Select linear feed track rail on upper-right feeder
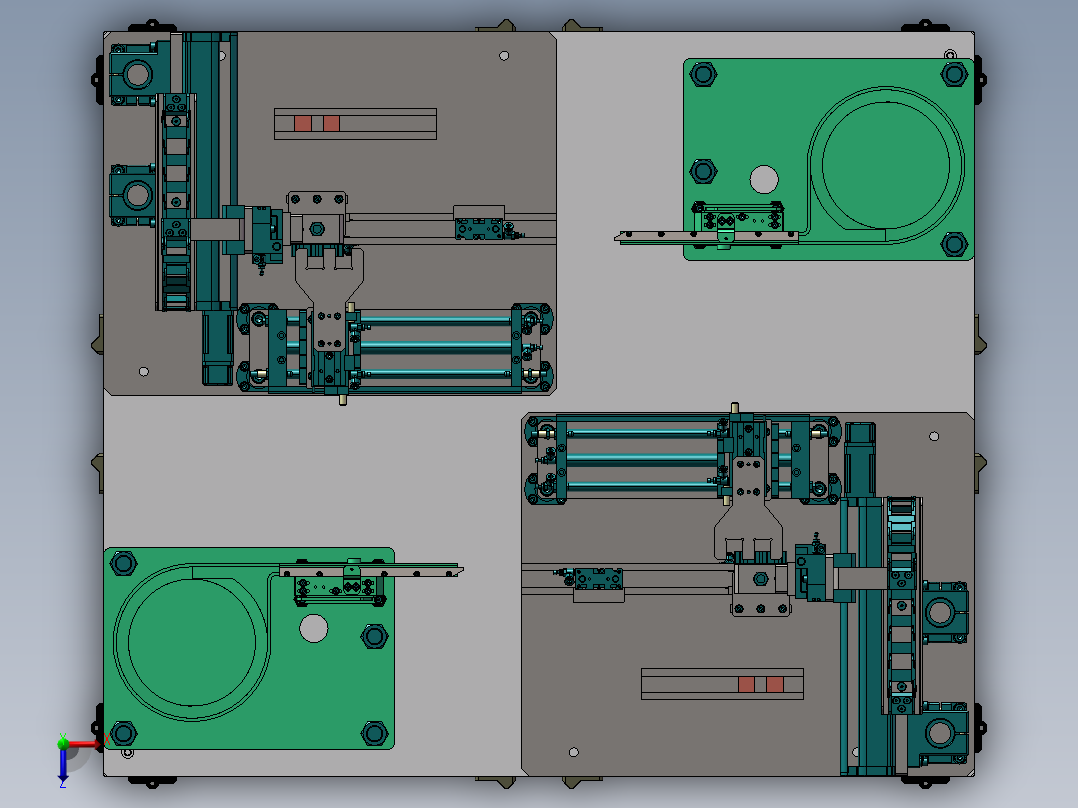This screenshot has height=808, width=1078. coord(707,237)
